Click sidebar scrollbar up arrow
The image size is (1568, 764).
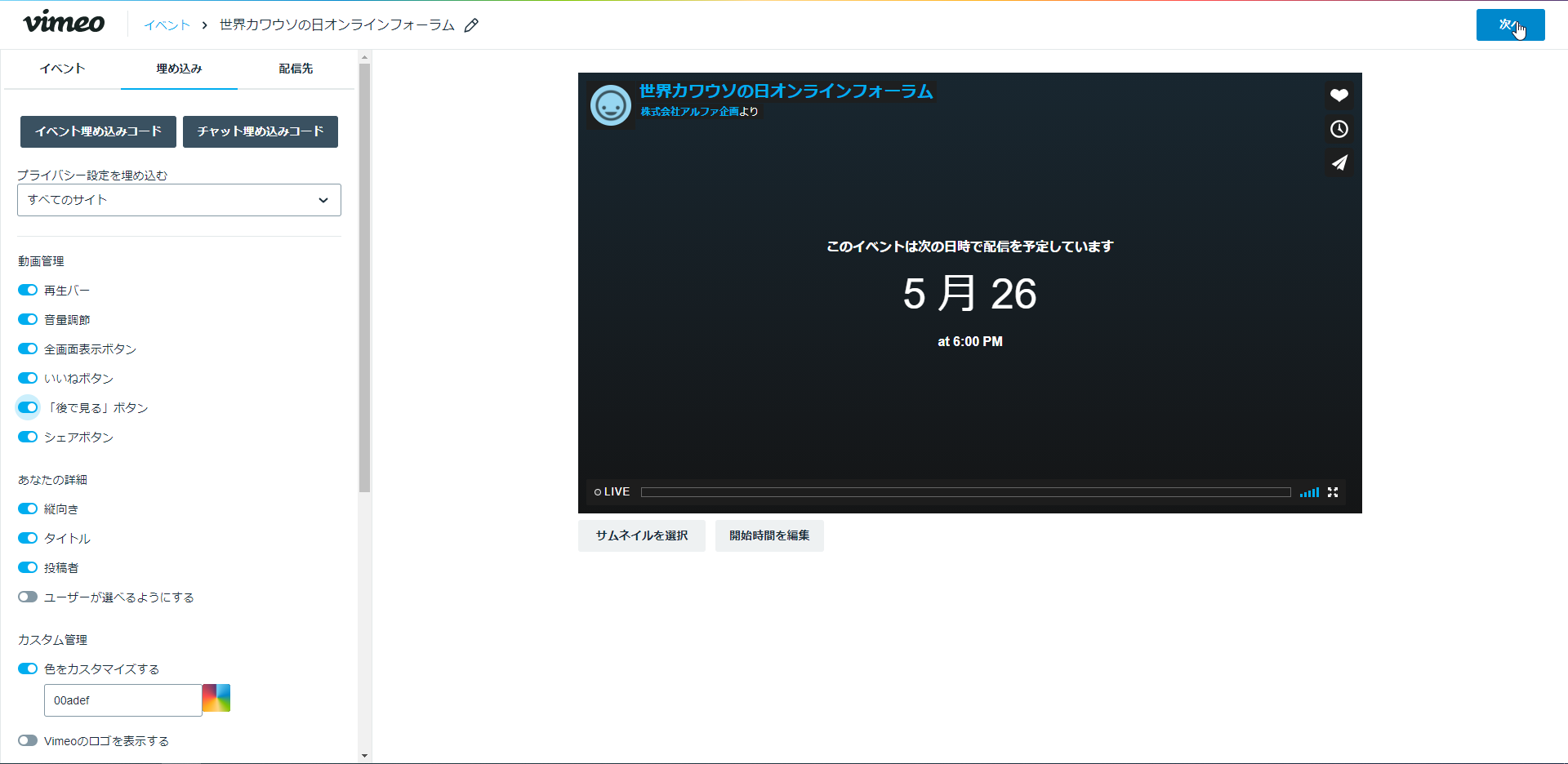pos(365,57)
